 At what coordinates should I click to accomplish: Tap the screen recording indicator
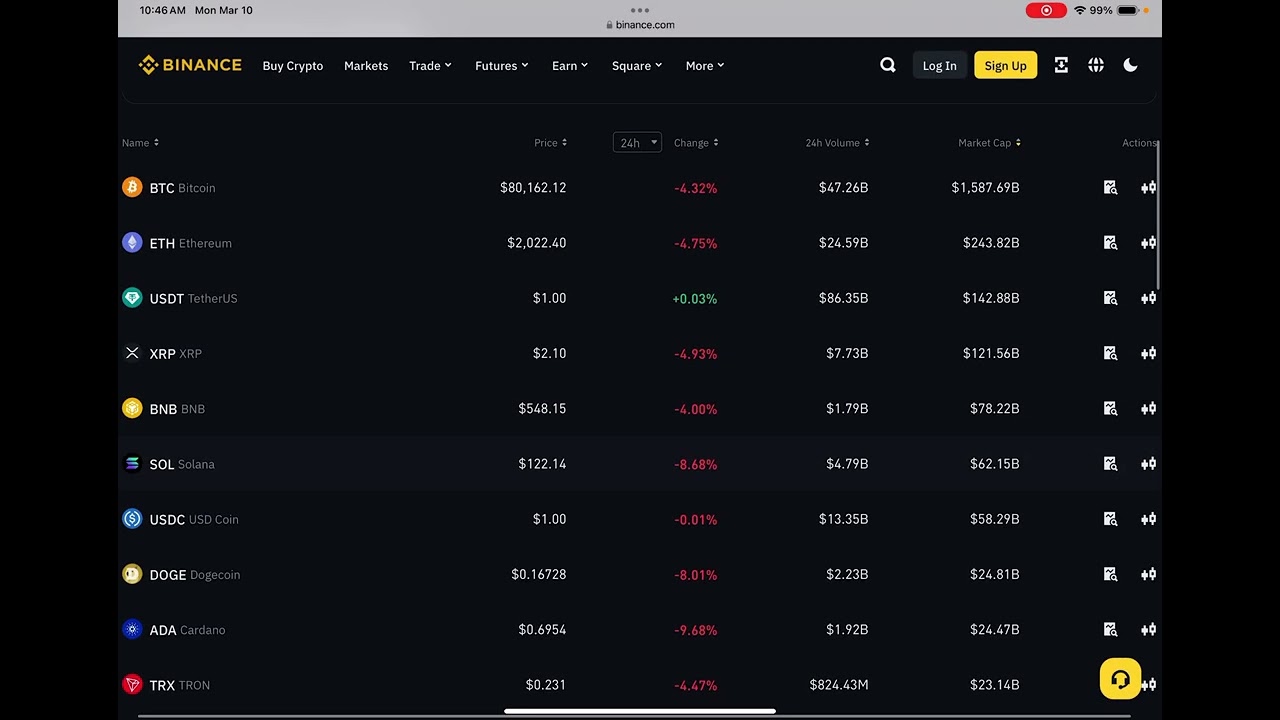tap(1046, 10)
